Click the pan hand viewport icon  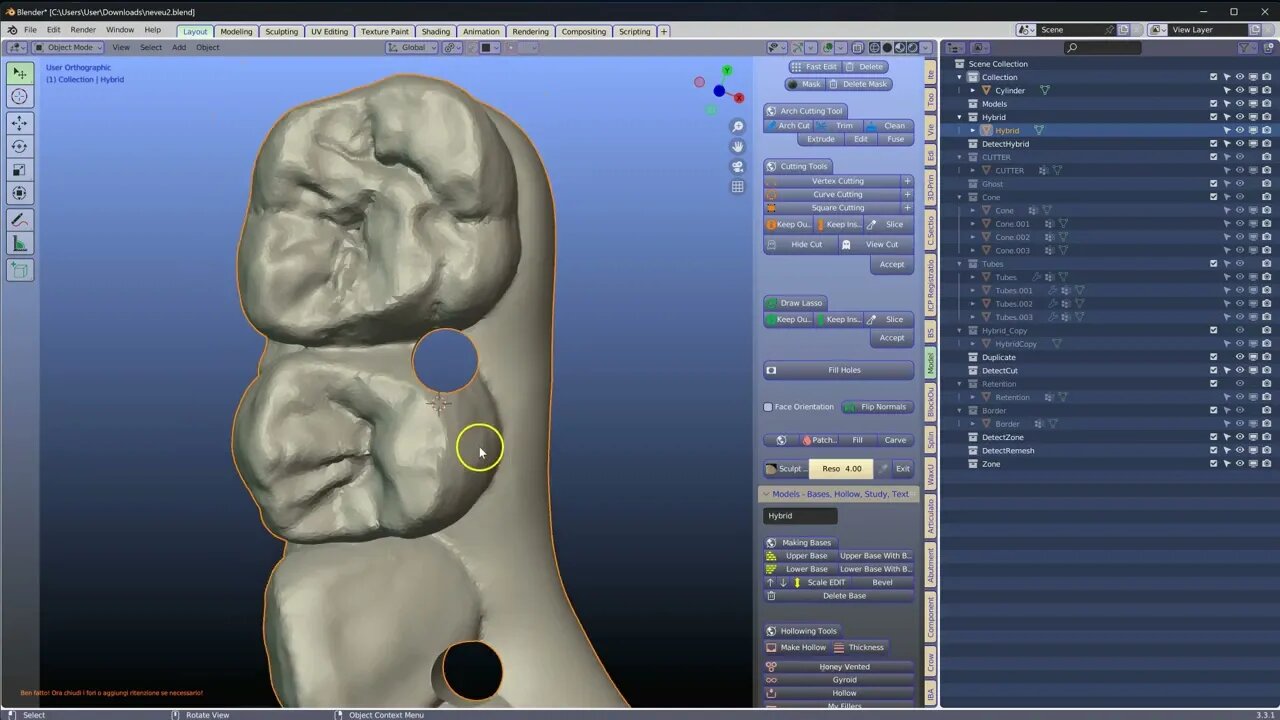737,146
